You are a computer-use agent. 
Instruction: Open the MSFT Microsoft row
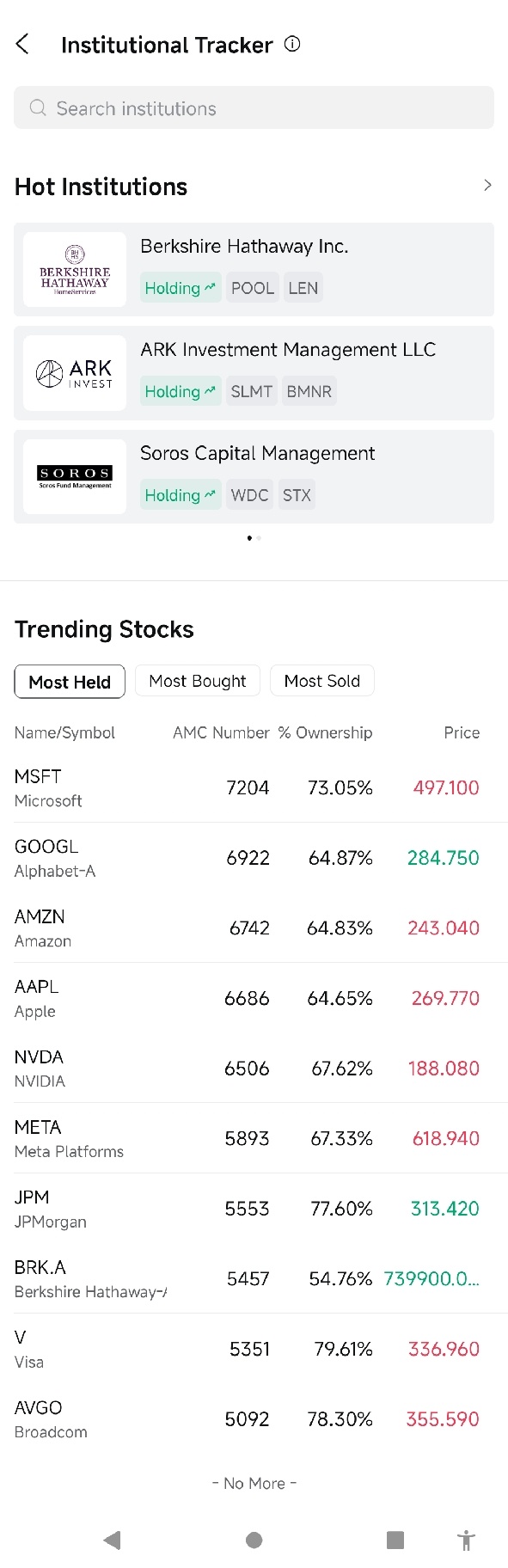[x=254, y=787]
